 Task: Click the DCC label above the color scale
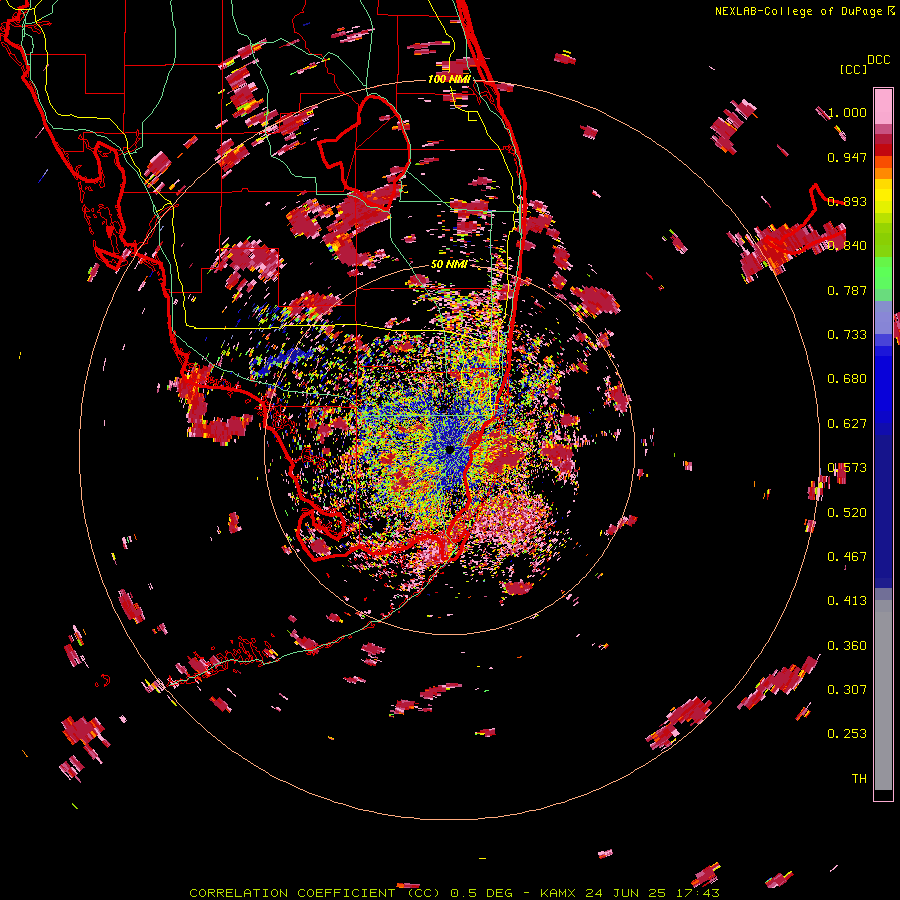[x=879, y=60]
